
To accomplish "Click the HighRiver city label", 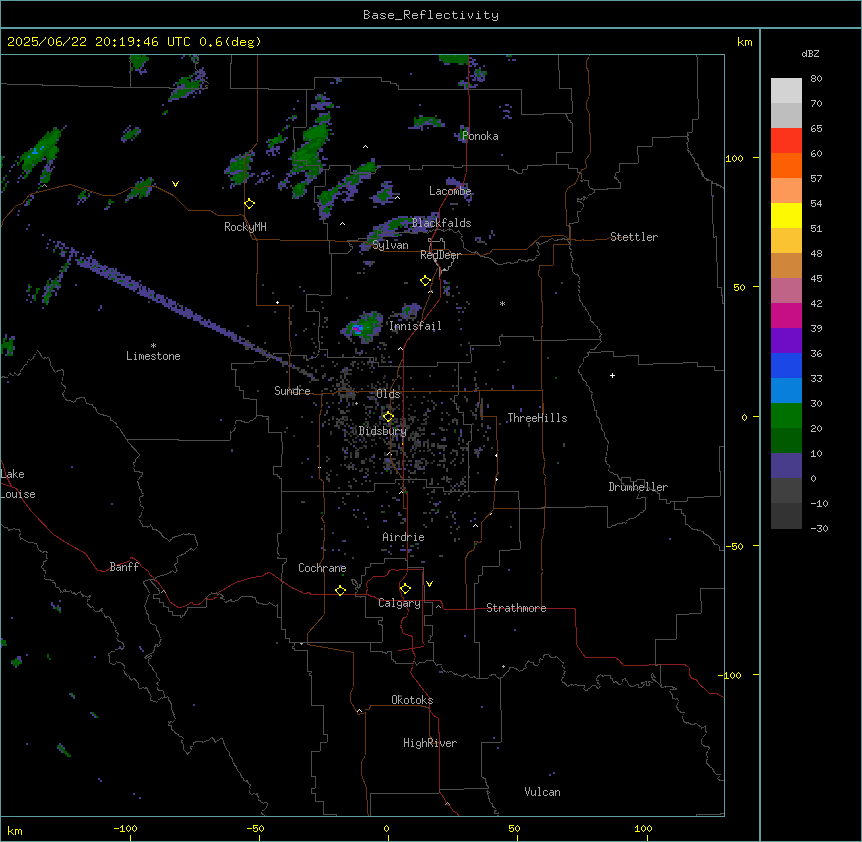I will click(x=430, y=743).
